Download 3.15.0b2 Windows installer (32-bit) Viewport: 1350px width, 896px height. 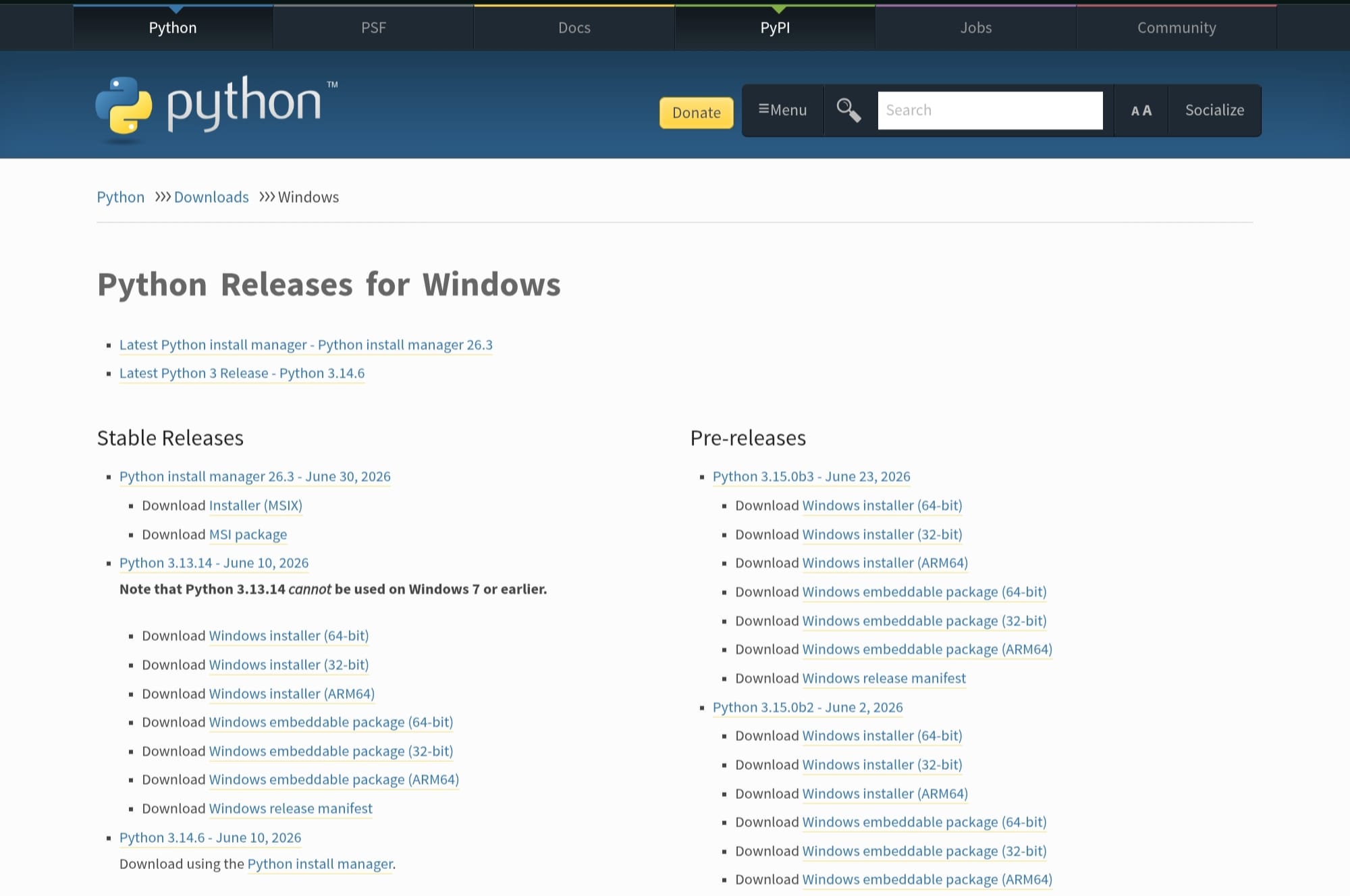pyautogui.click(x=882, y=764)
